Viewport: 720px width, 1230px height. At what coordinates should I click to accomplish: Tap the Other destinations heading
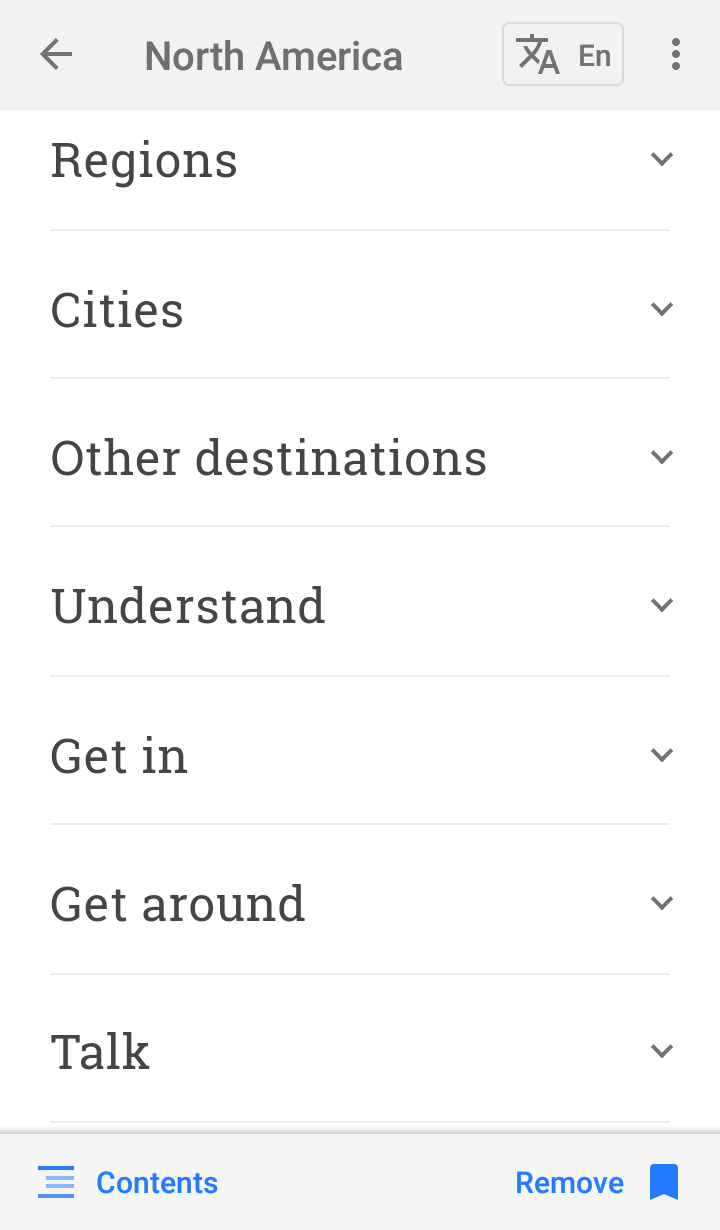coord(269,458)
